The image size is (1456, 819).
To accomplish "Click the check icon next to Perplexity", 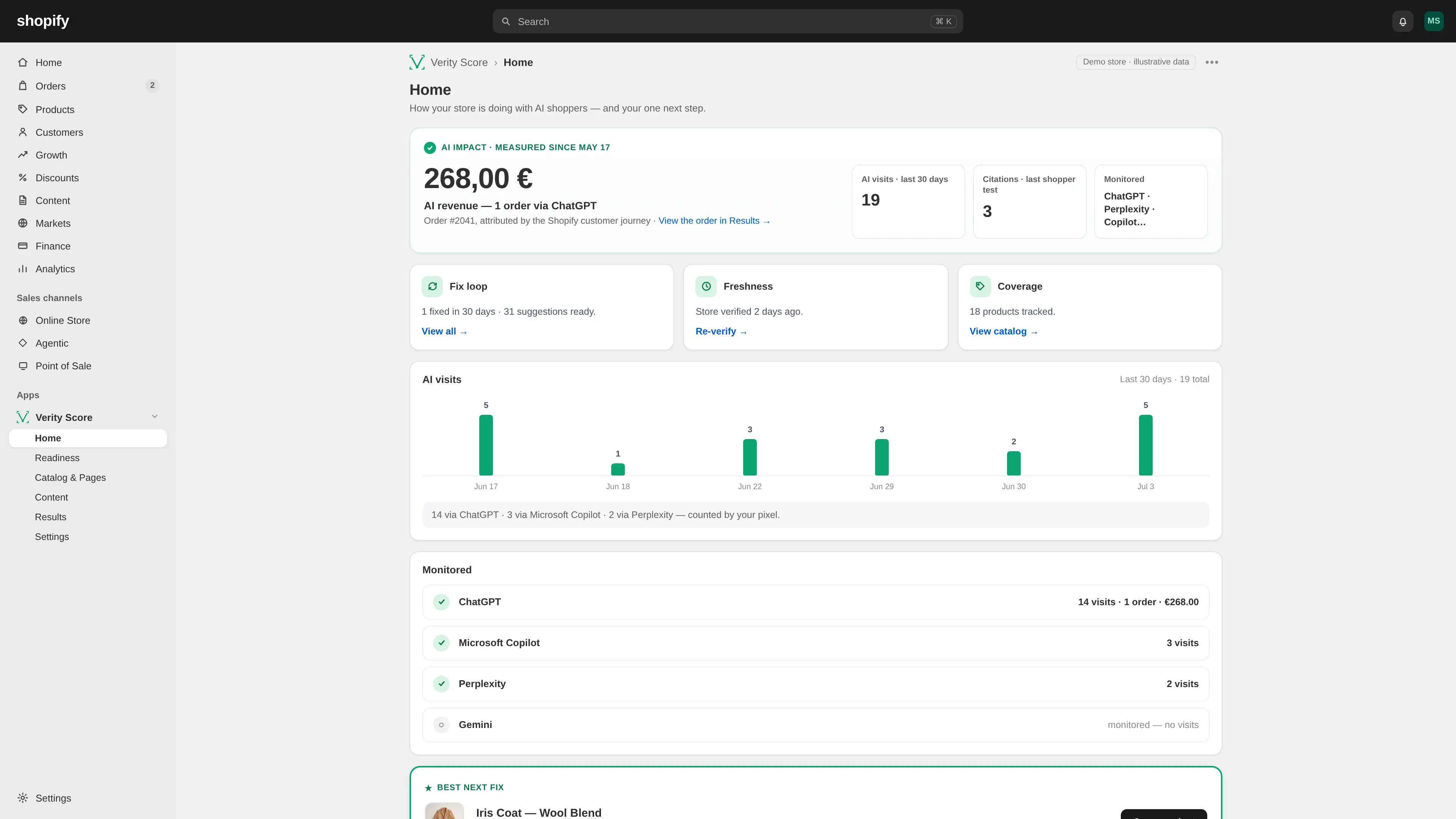I will coord(441,684).
